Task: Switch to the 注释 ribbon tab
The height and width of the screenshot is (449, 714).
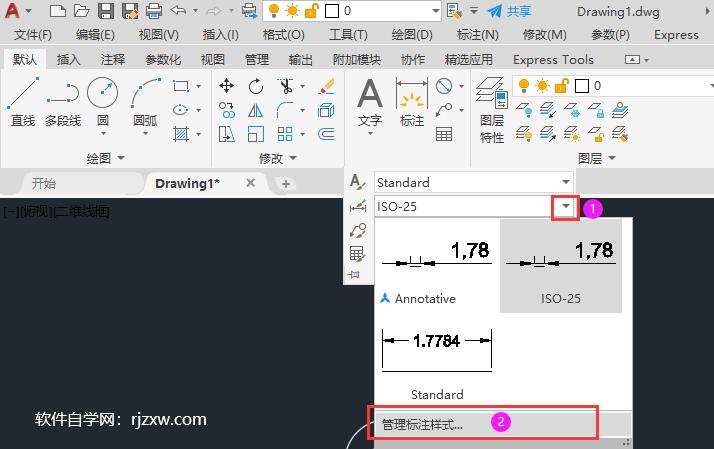Action: pyautogui.click(x=112, y=59)
